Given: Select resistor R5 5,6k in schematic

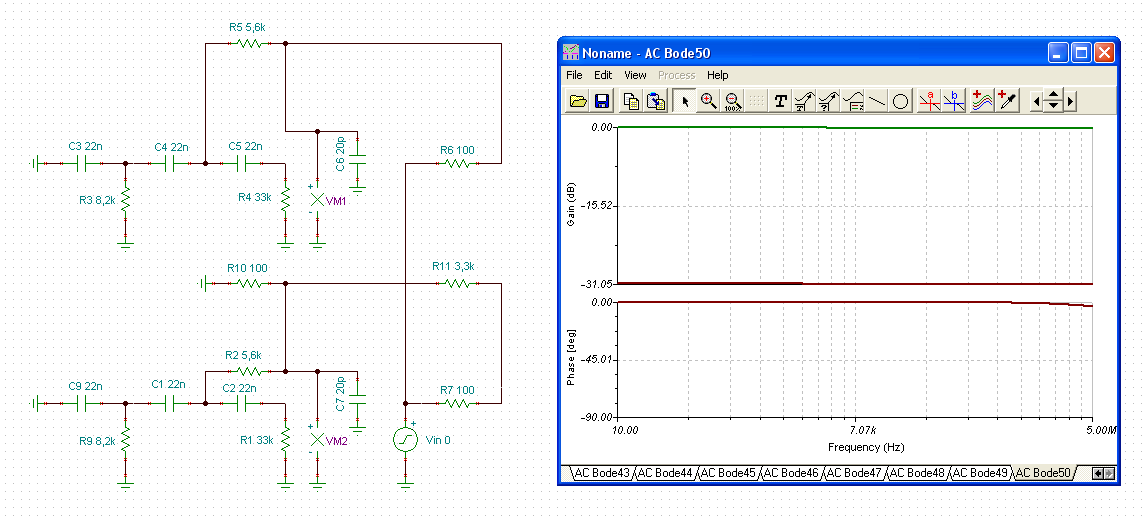Looking at the screenshot, I should point(248,43).
